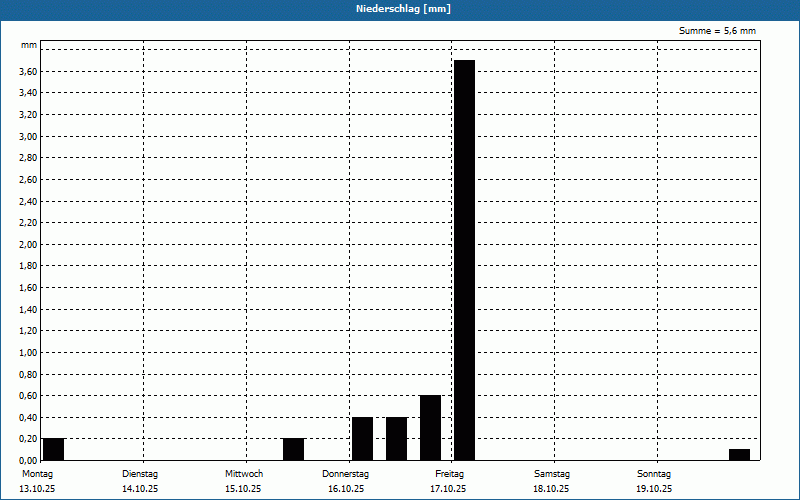
Task: Select the Mittwoch 0,20 mm bar
Action: tap(293, 449)
